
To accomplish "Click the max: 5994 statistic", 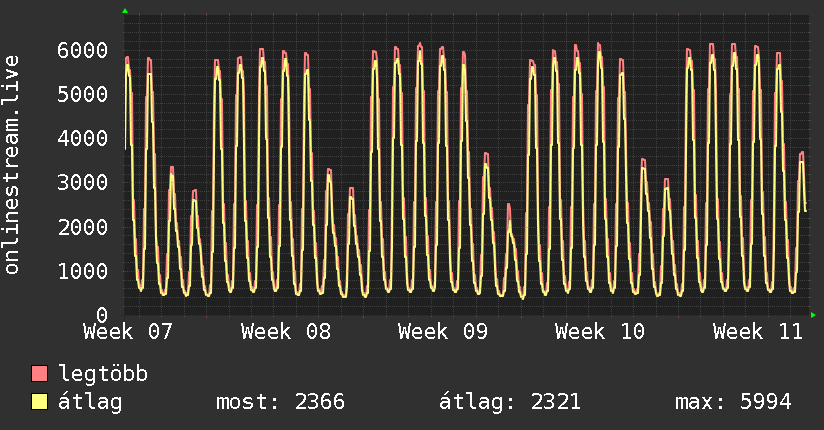I will pyautogui.click(x=733, y=403).
